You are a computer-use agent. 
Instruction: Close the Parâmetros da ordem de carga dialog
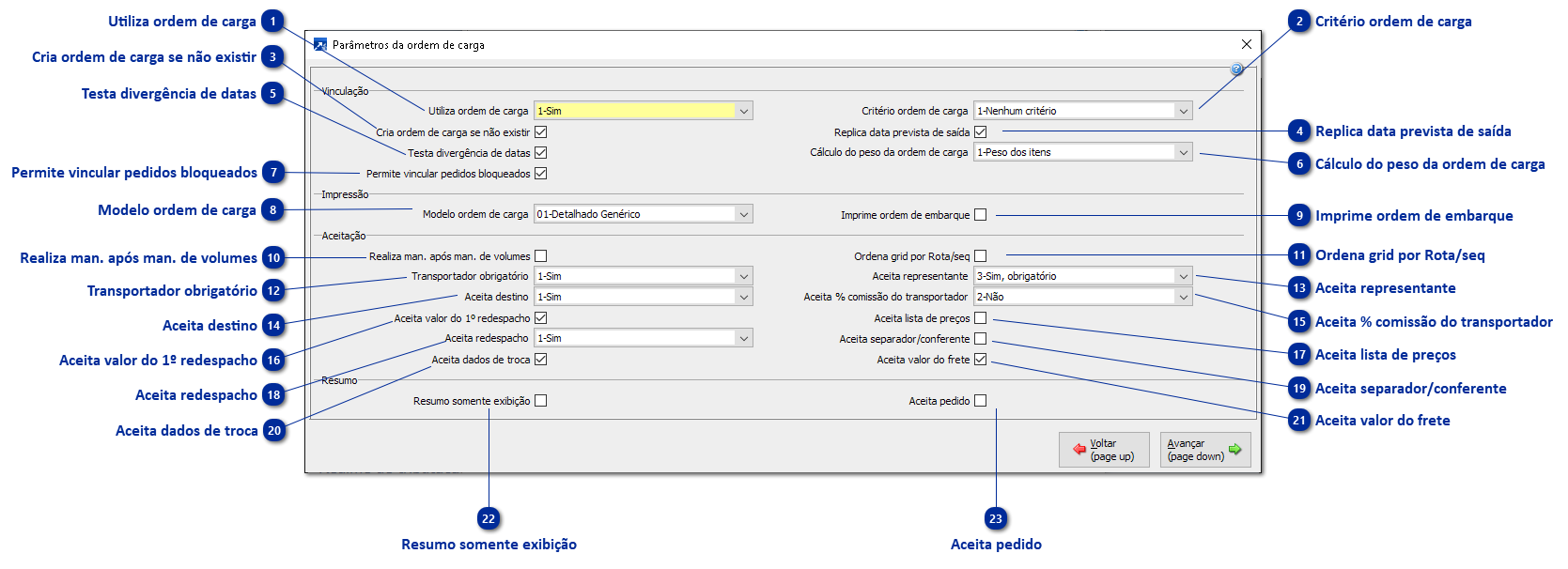[1246, 44]
